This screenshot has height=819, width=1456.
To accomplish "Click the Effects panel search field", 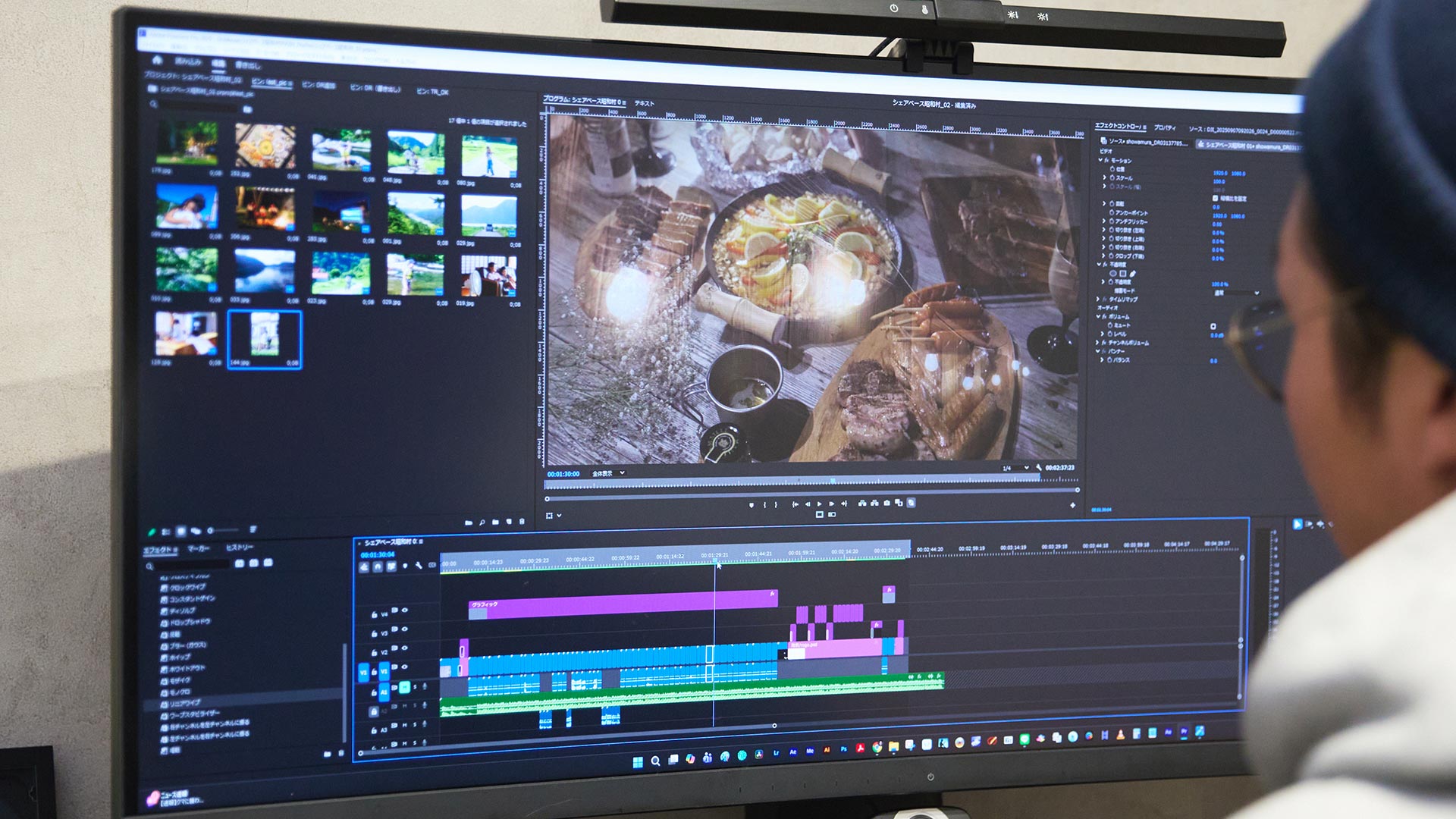I will tap(192, 564).
